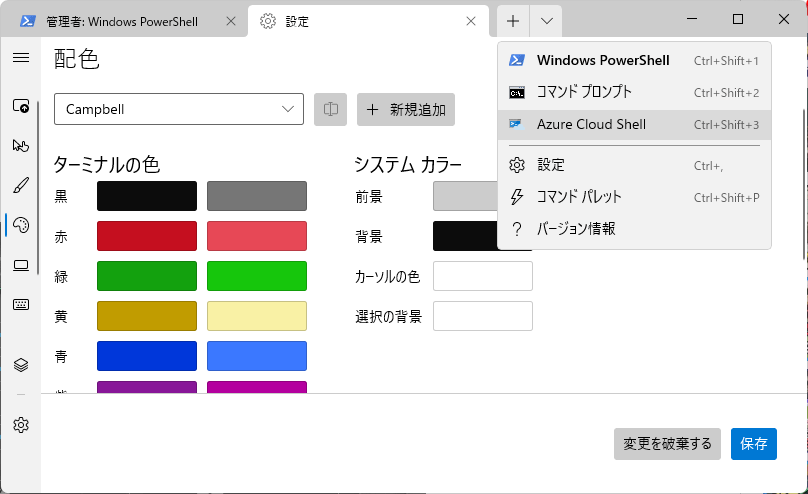808x494 pixels.
Task: Click the Ctrl+Shift+P shortcut text
Action: pyautogui.click(x=727, y=198)
